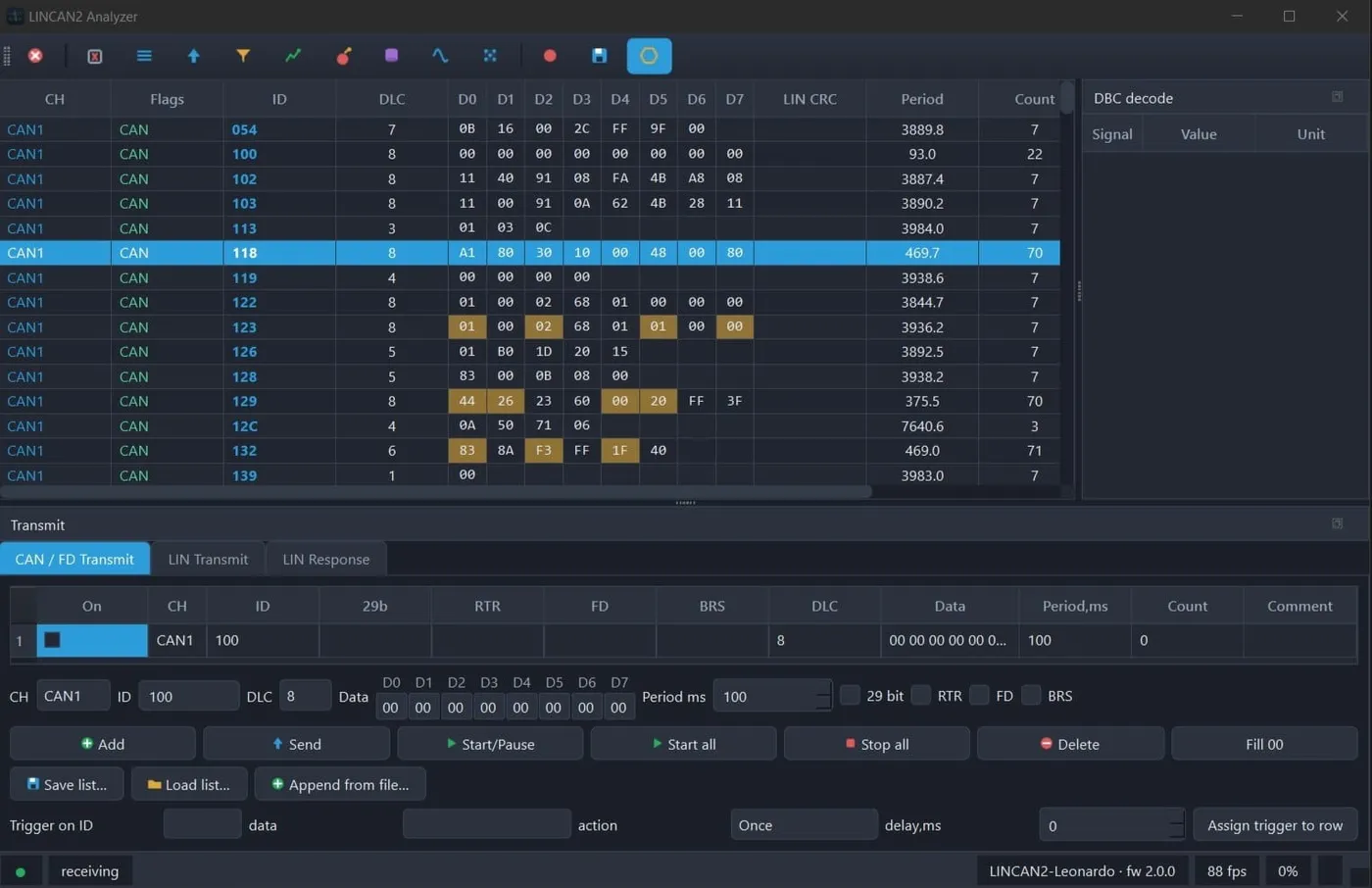Click the blue sine wave icon
Image resolution: width=1372 pixels, height=888 pixels.
coord(440,56)
